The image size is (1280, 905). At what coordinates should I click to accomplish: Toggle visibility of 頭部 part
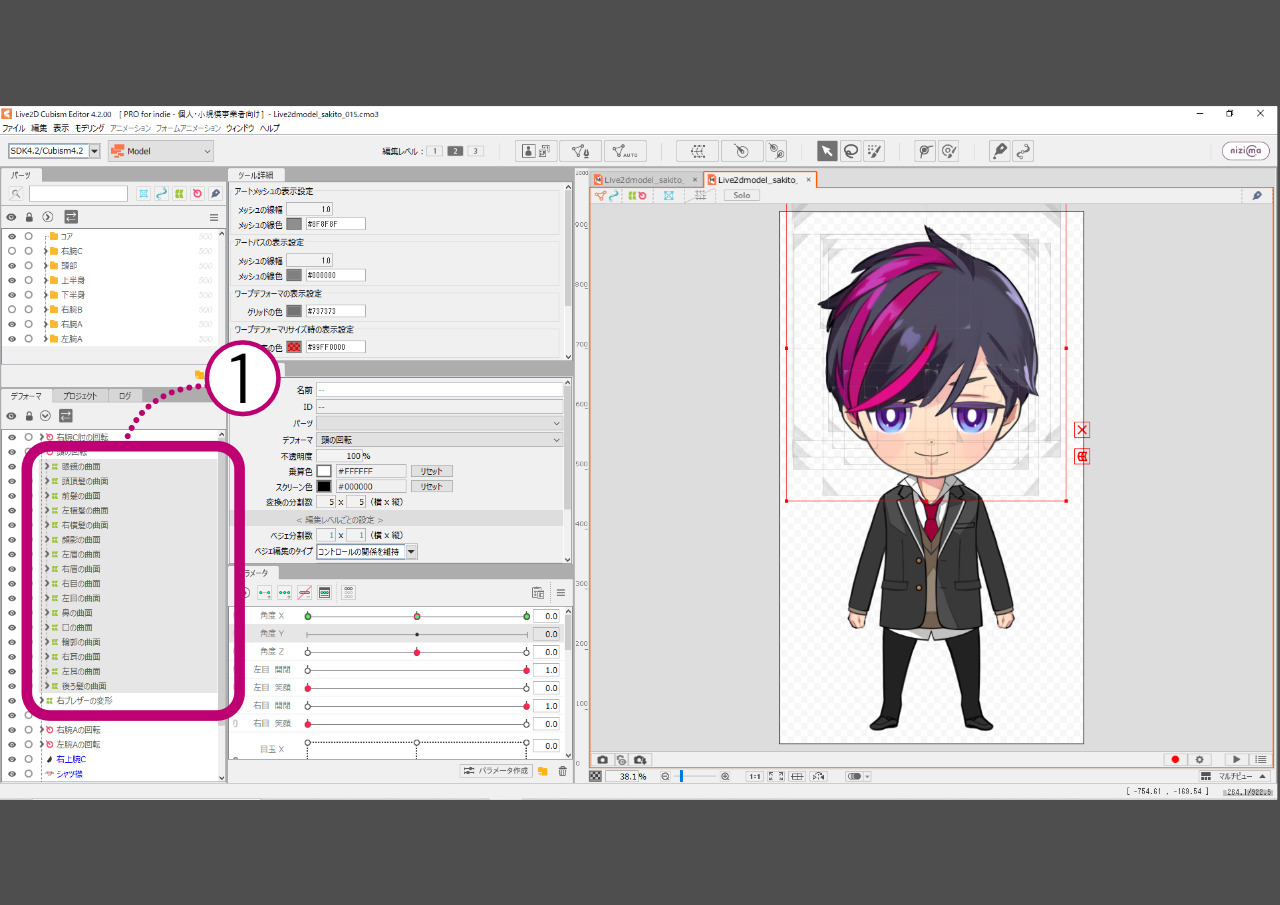coord(12,266)
